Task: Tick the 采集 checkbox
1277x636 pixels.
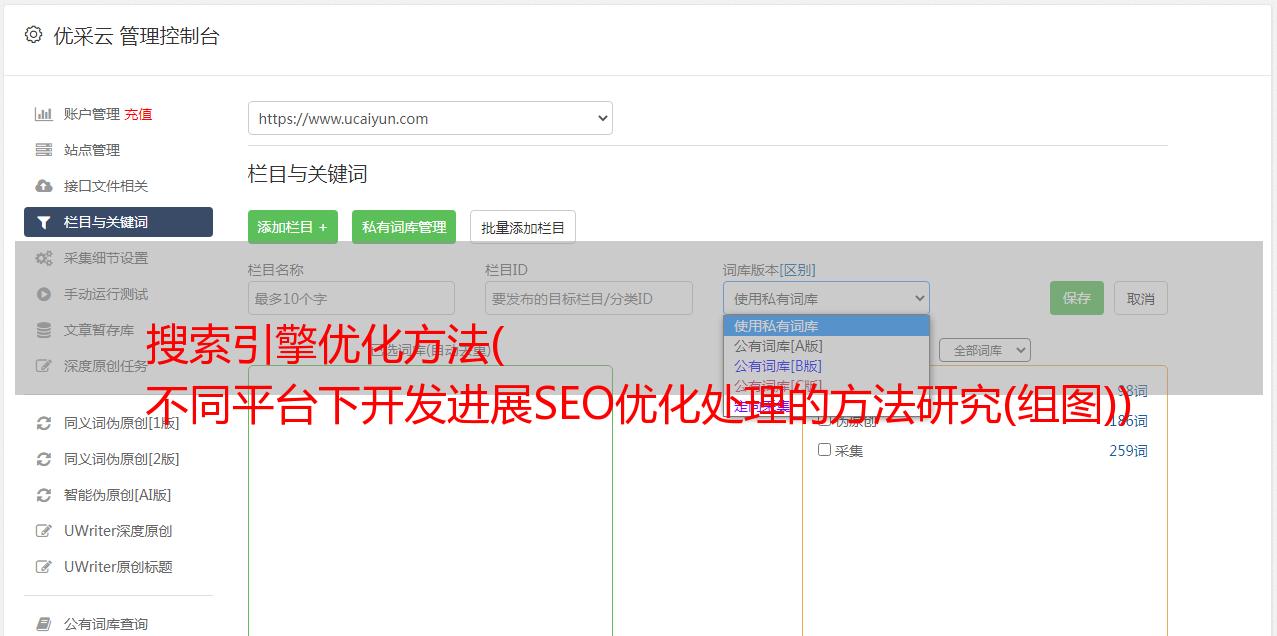Action: 825,450
